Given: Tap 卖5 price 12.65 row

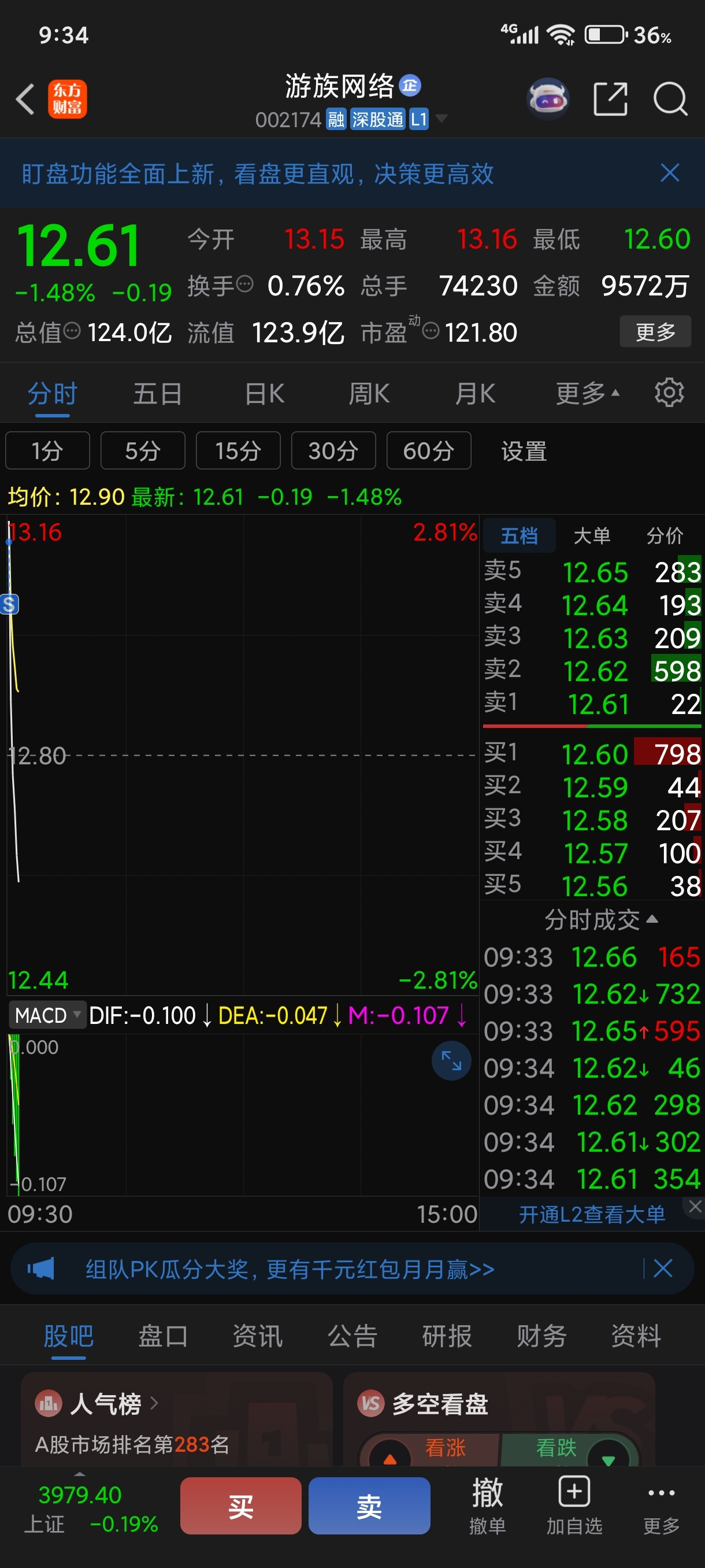Looking at the screenshot, I should (x=592, y=572).
